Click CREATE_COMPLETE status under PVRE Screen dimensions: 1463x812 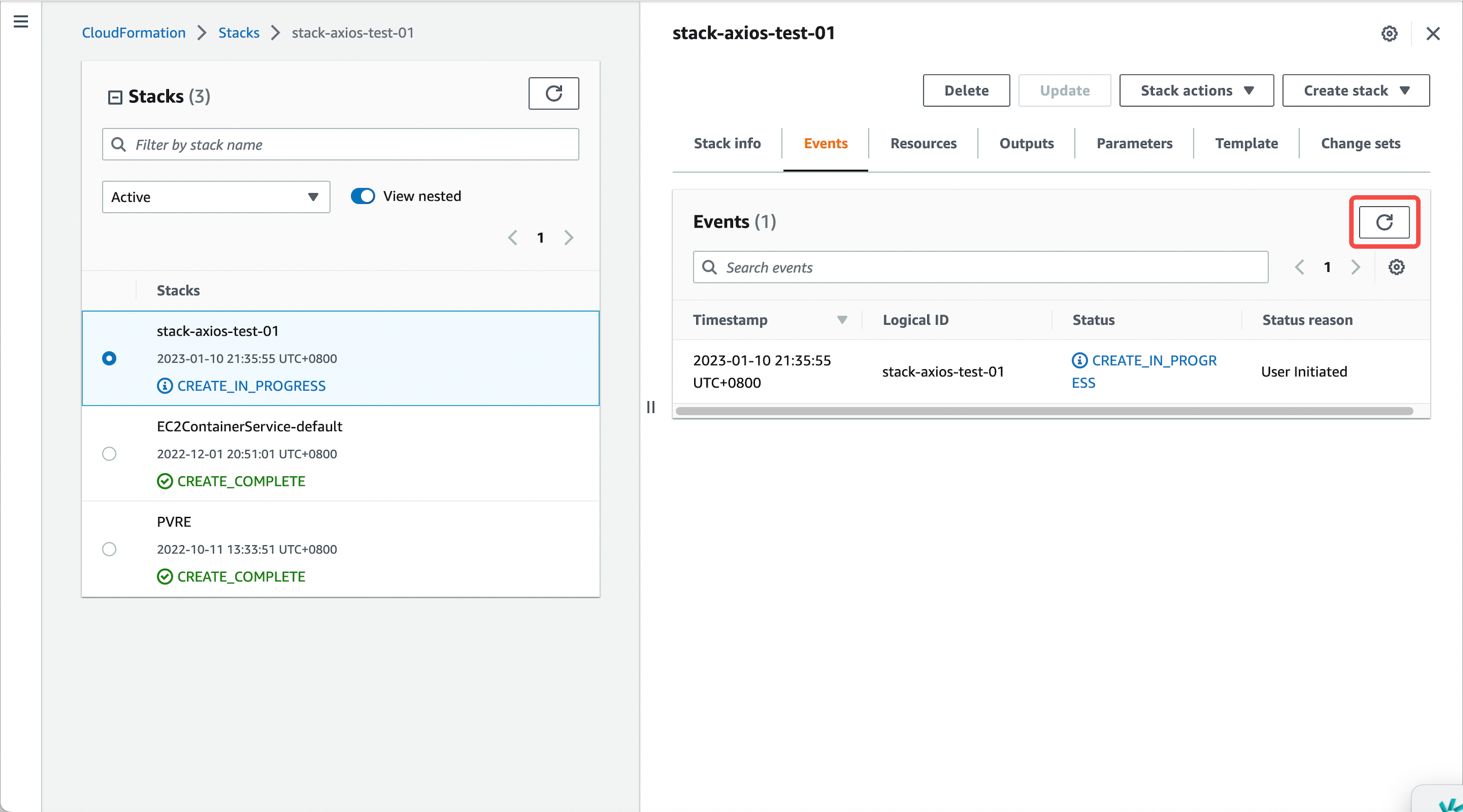point(241,577)
